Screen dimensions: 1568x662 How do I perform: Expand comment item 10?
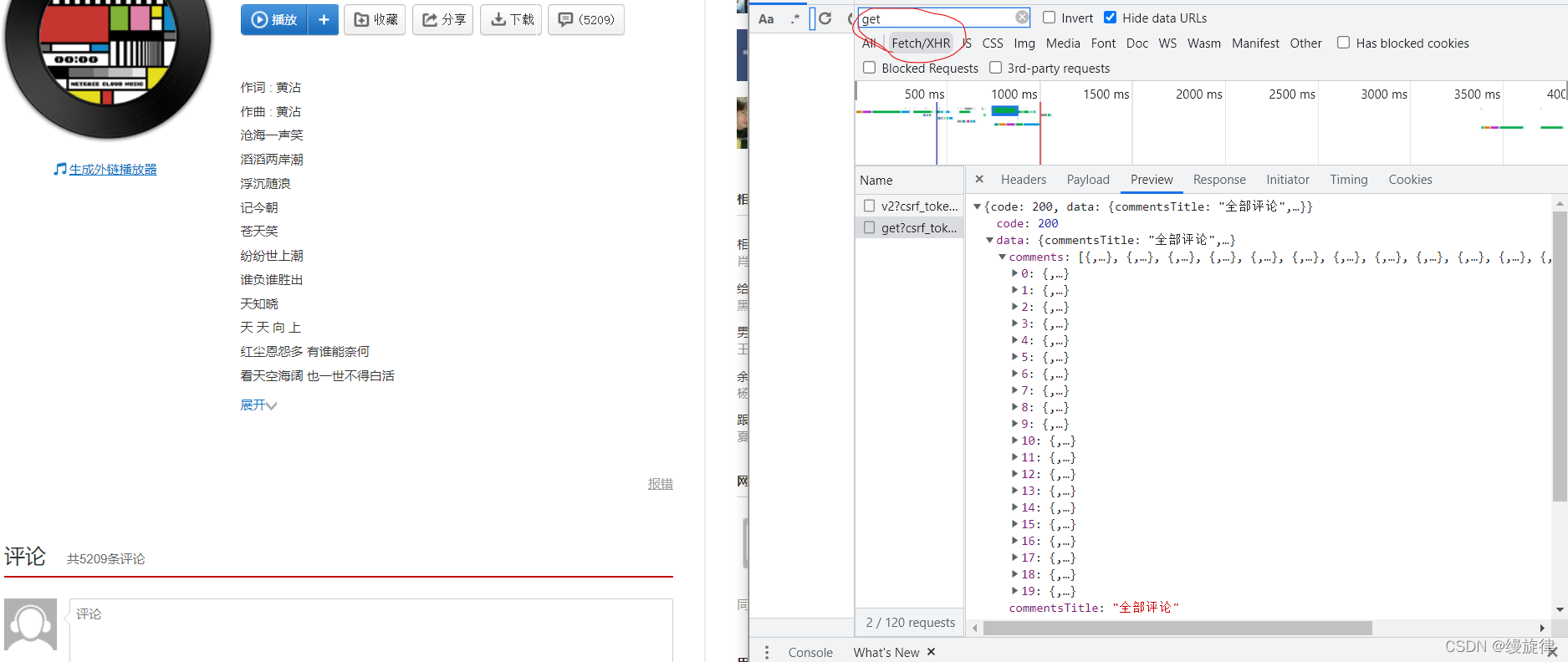[x=1014, y=440]
